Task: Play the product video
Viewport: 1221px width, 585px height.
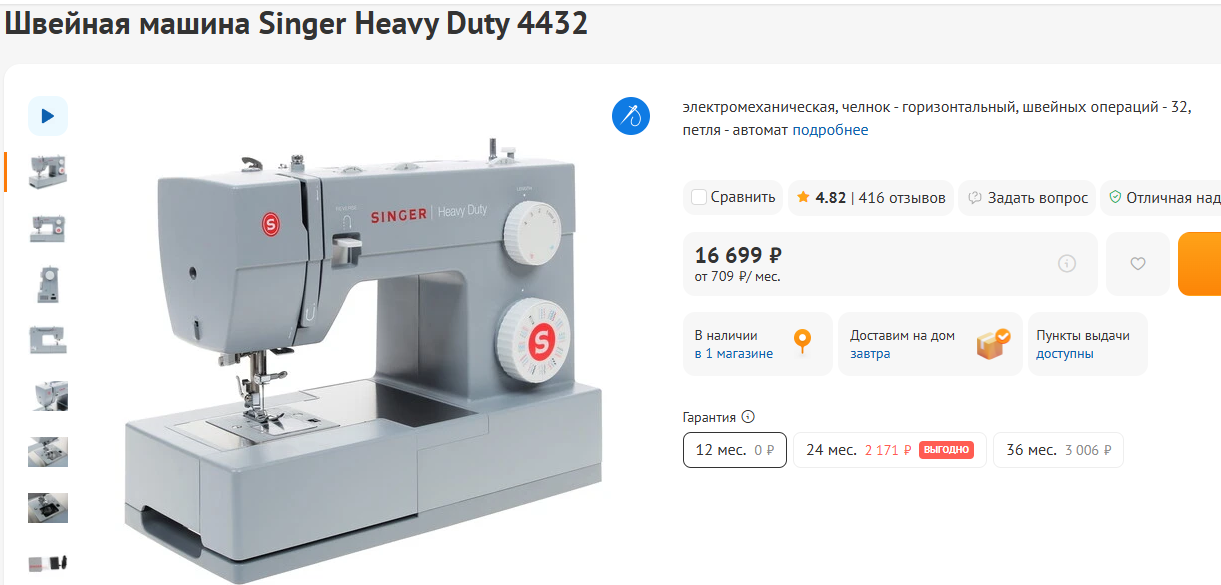Action: [x=47, y=116]
